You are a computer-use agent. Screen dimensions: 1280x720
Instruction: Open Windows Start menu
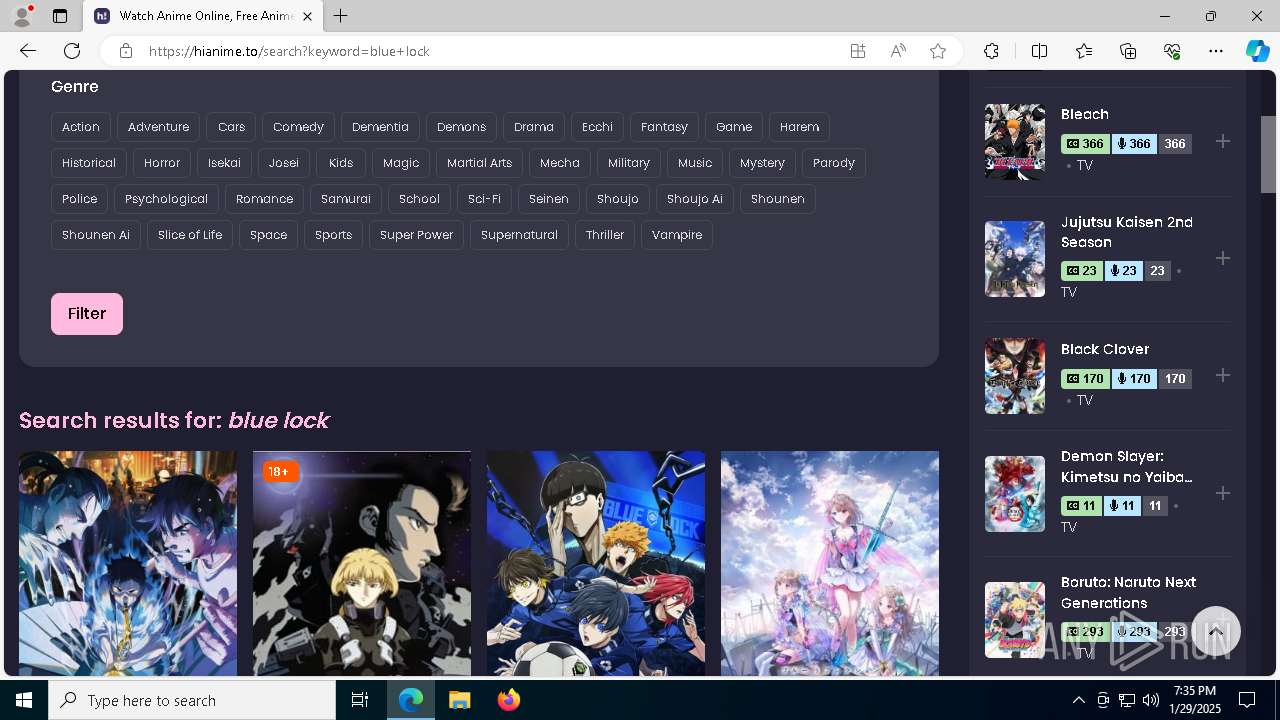coord(24,700)
